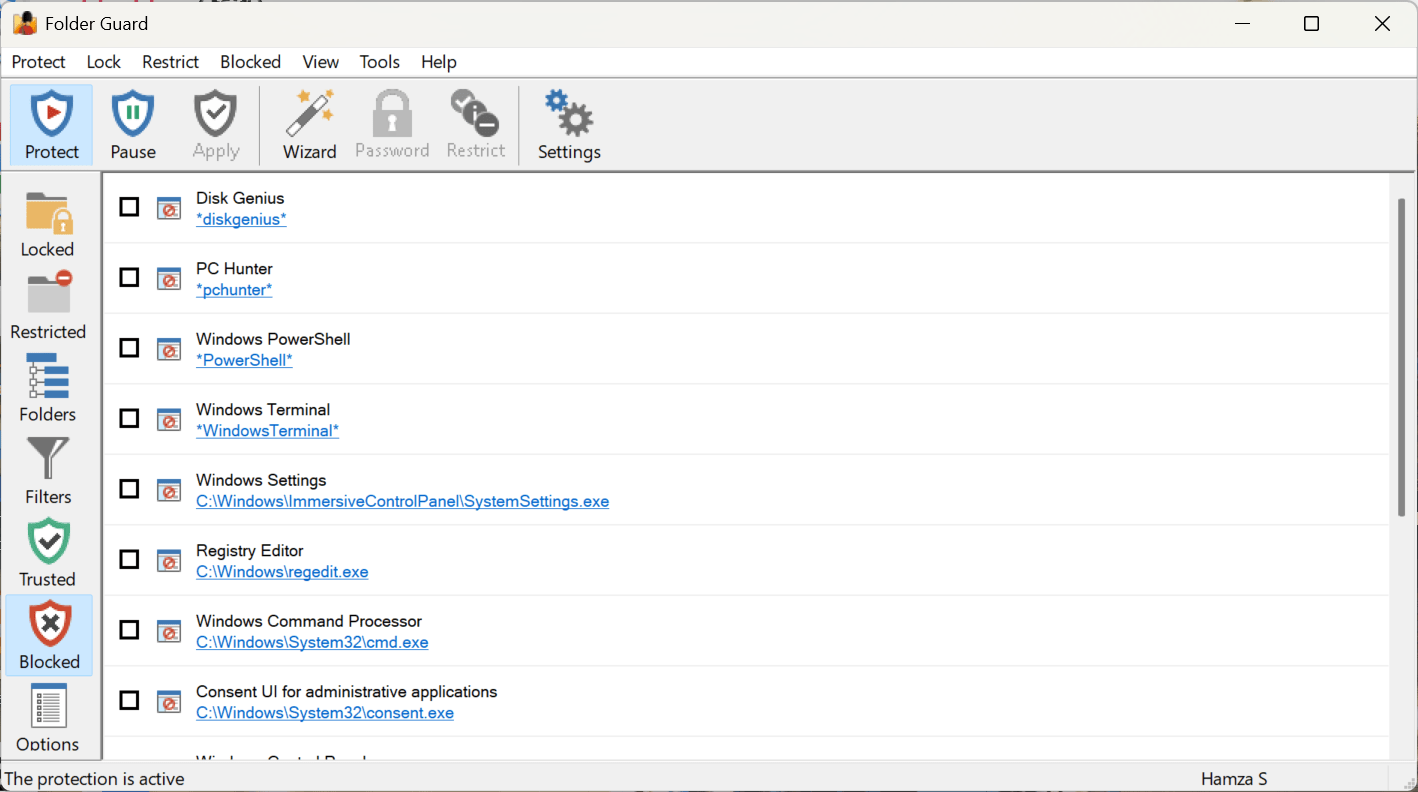
Task: Tick the Registry Editor checkbox
Action: coord(129,559)
